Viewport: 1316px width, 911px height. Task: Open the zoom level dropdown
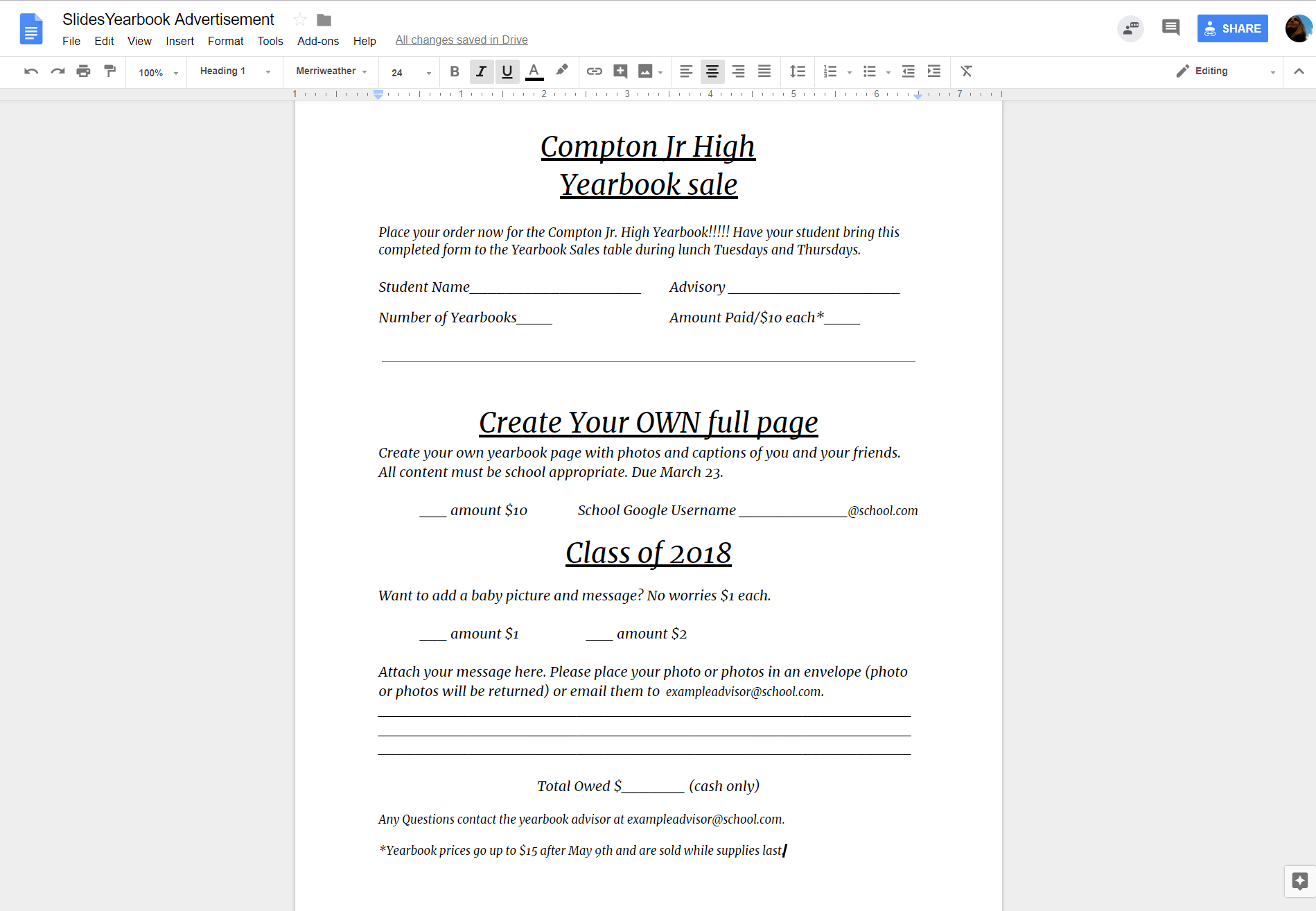click(x=159, y=72)
